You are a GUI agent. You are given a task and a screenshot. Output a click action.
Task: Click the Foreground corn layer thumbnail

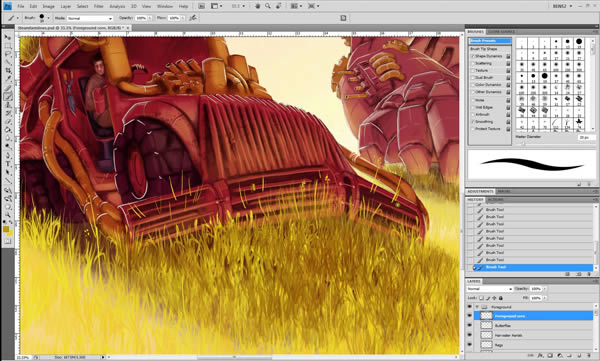[486, 316]
